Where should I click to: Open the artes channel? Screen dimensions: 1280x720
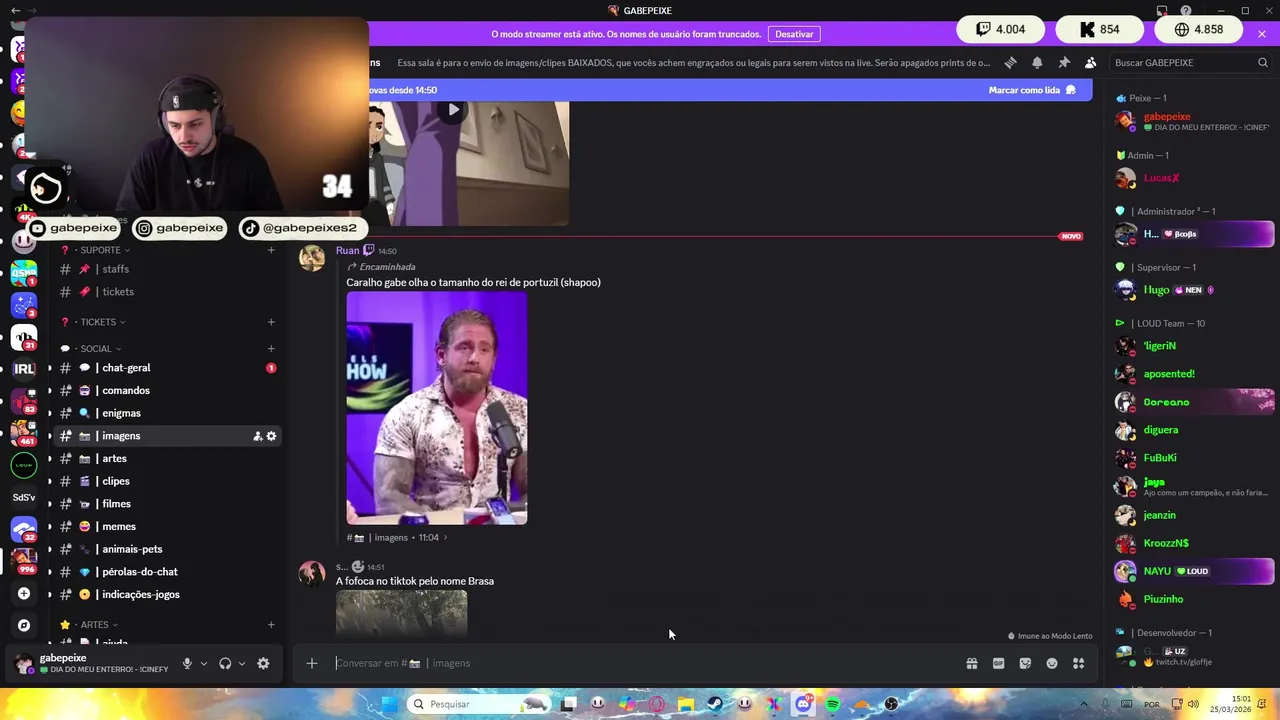167,459
